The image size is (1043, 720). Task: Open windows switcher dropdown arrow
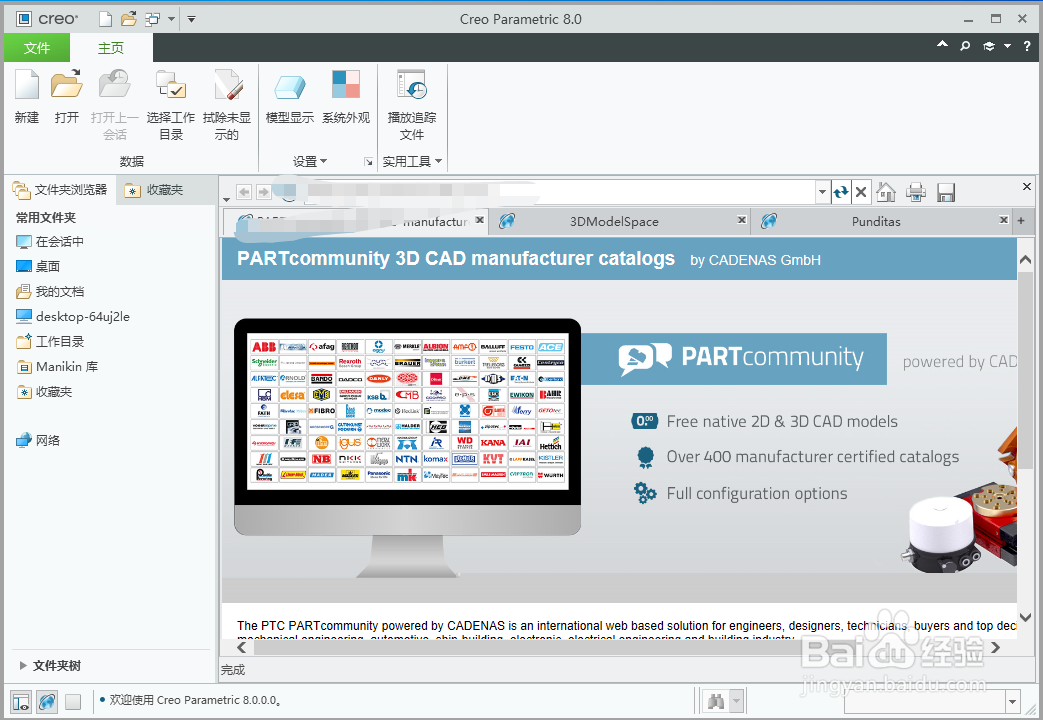click(171, 19)
